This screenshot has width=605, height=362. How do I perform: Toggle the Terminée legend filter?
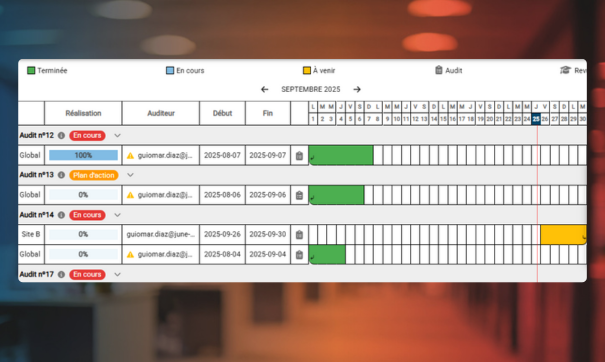[x=47, y=71]
